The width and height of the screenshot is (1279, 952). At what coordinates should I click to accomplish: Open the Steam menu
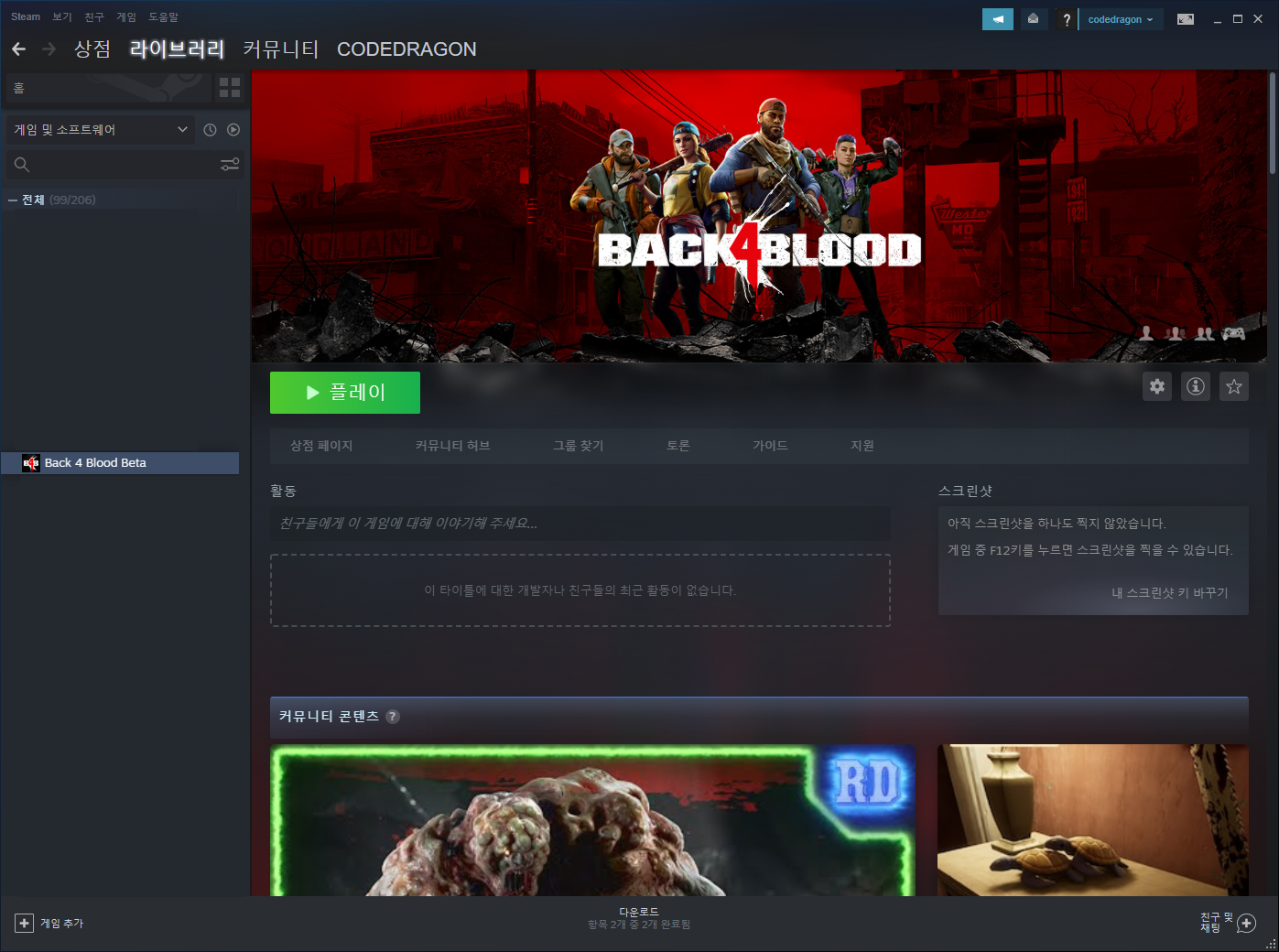pos(26,16)
